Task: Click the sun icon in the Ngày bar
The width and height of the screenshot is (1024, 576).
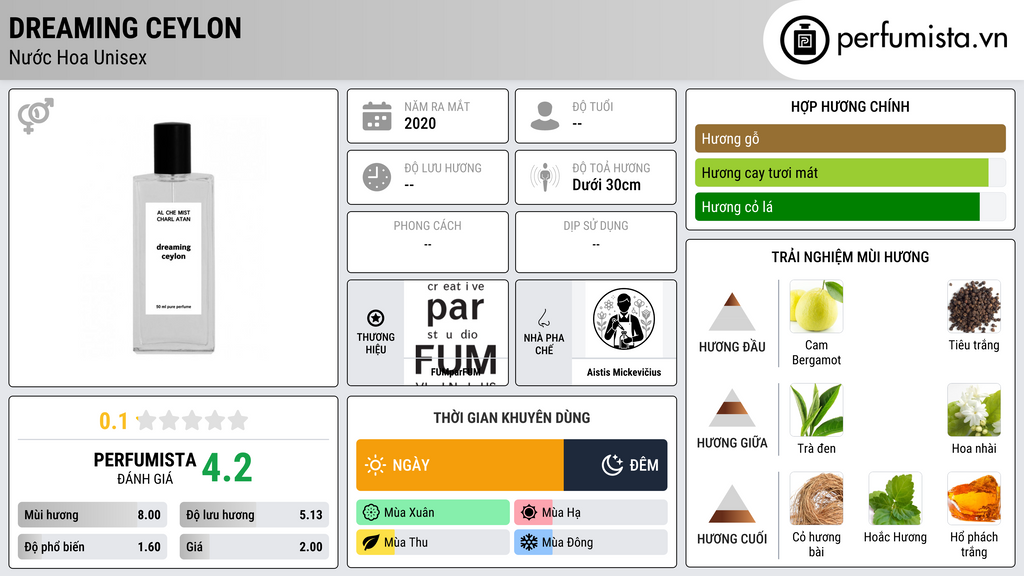Action: (375, 465)
